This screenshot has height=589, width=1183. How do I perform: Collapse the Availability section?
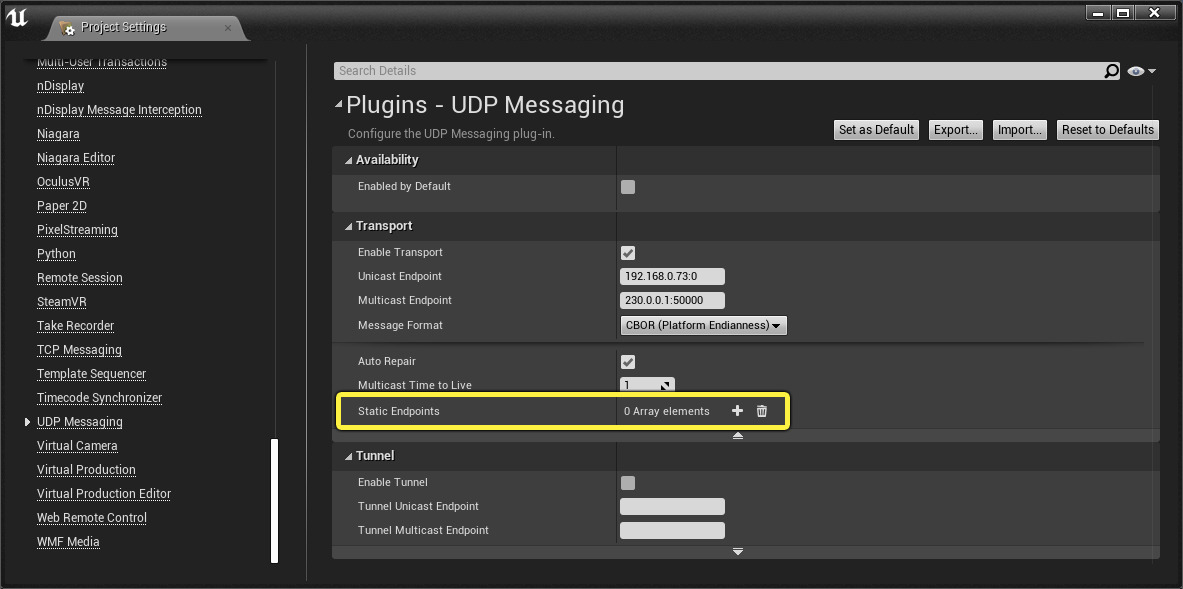[349, 160]
